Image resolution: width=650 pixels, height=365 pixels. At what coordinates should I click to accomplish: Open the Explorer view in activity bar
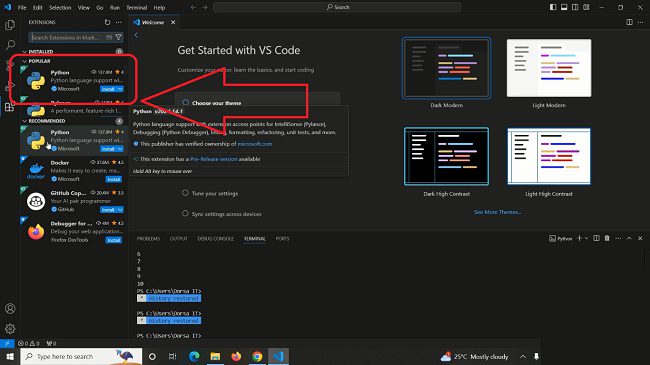(x=10, y=25)
